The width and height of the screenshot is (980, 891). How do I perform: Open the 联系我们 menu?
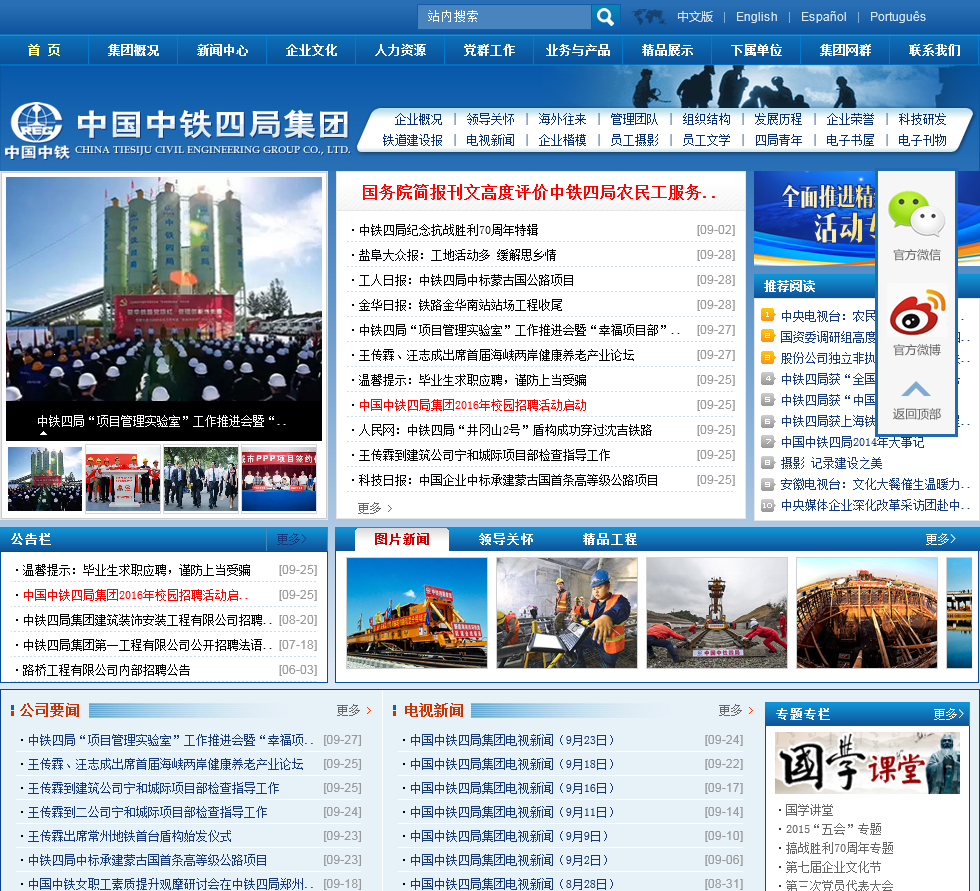click(x=934, y=50)
